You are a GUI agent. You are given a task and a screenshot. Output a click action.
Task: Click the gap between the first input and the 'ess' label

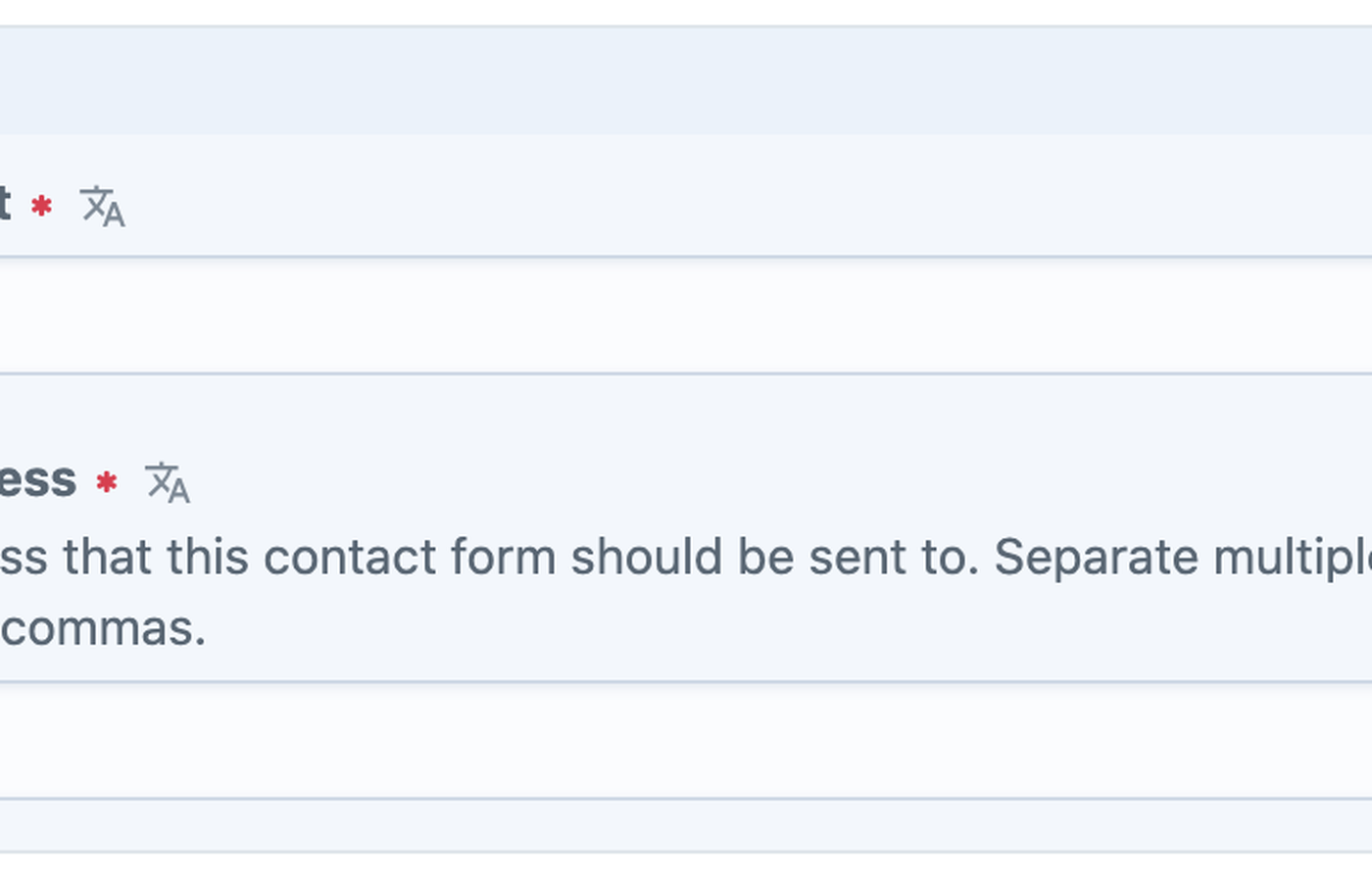coord(686,412)
